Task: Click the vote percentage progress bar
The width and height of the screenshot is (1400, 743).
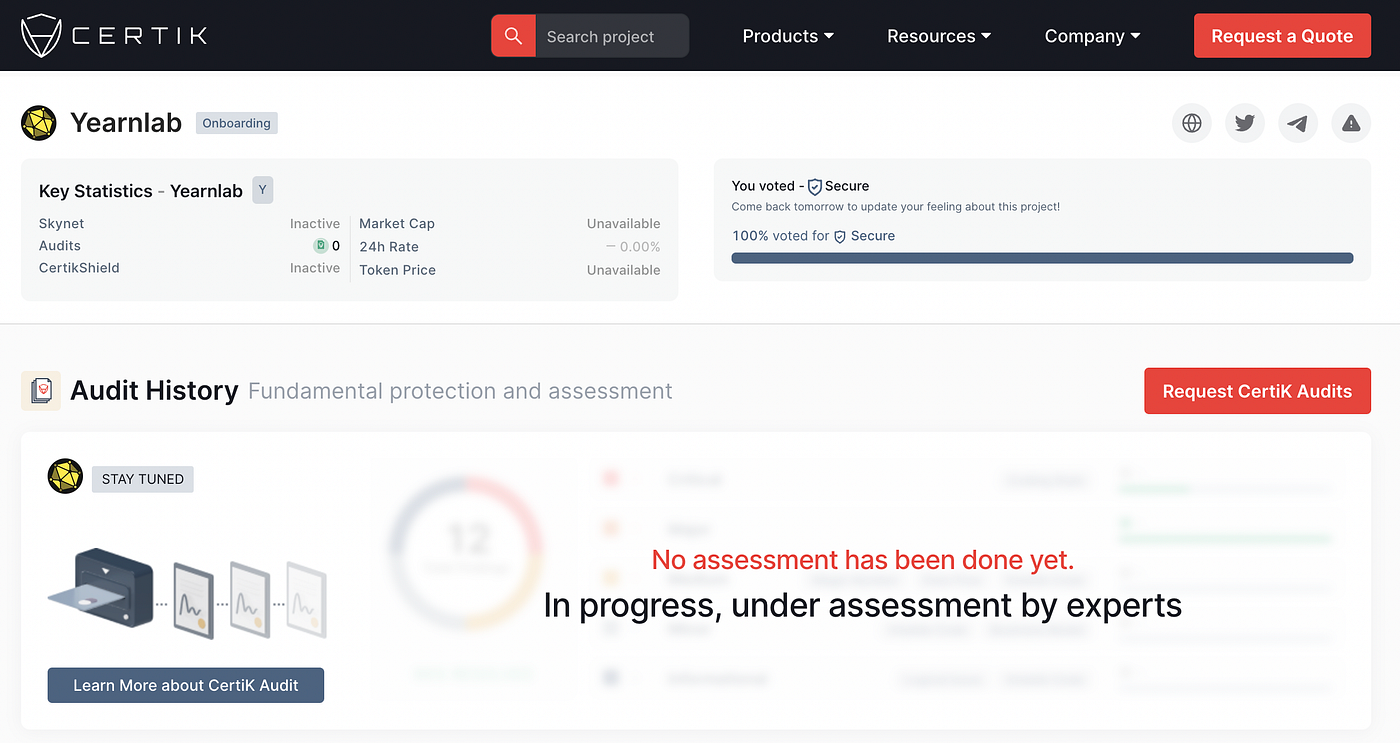Action: coord(1042,258)
